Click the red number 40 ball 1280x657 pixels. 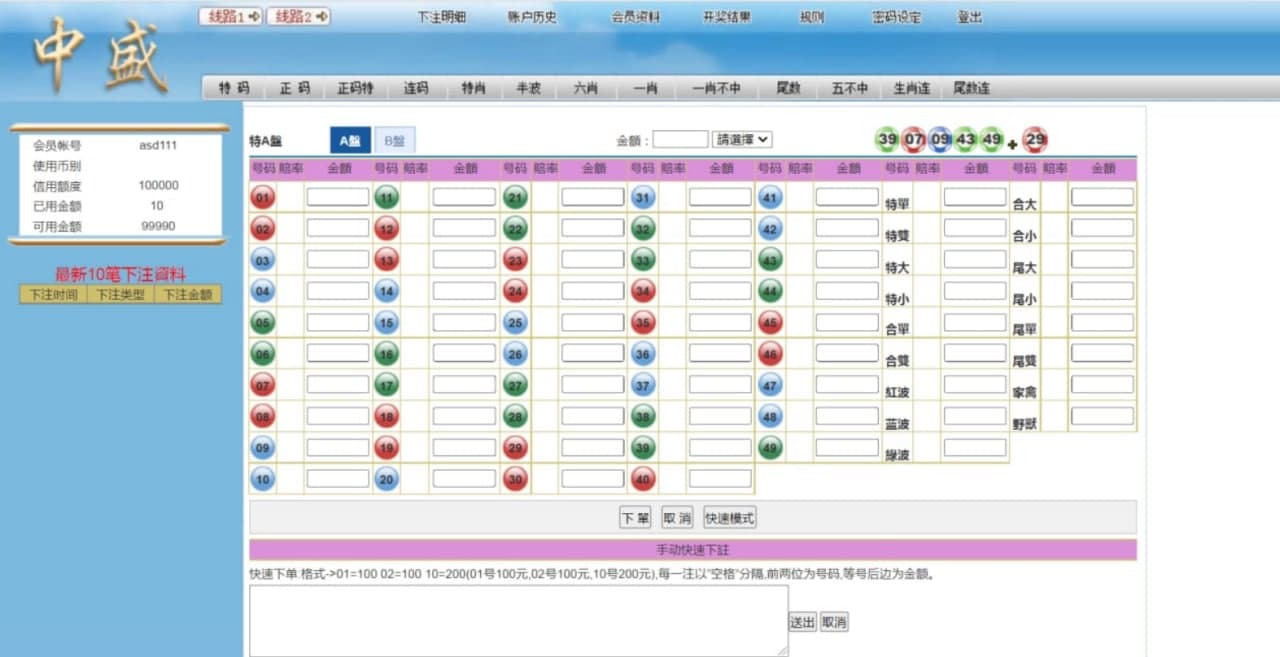coord(643,479)
